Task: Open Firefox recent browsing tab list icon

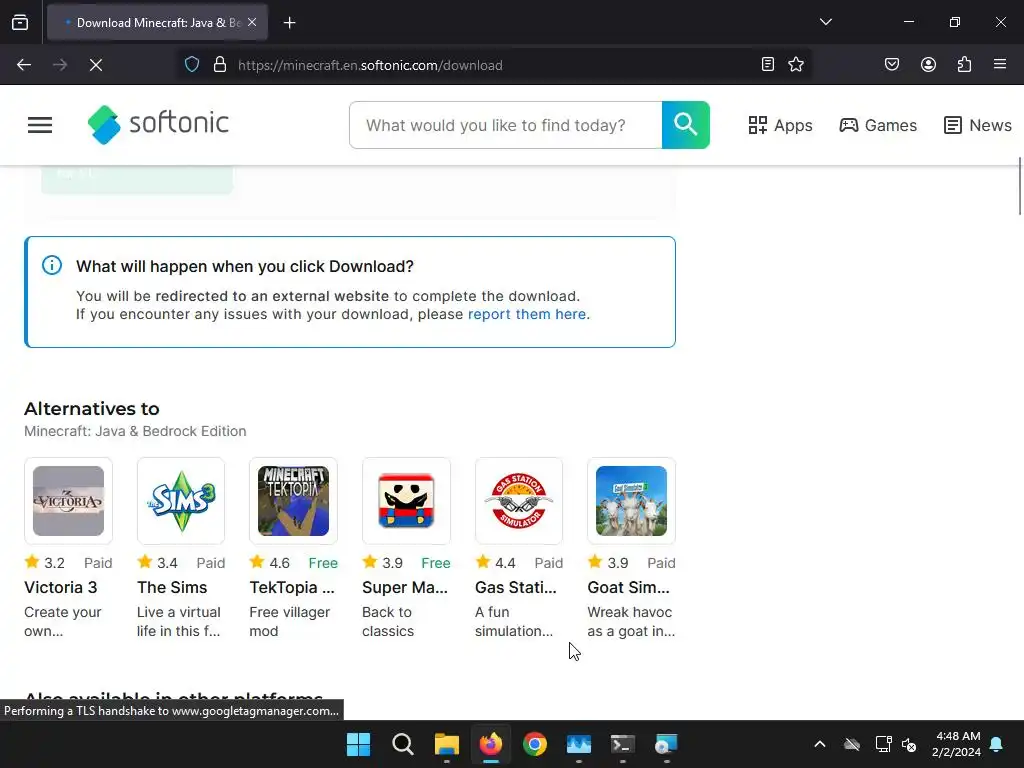Action: click(x=20, y=23)
